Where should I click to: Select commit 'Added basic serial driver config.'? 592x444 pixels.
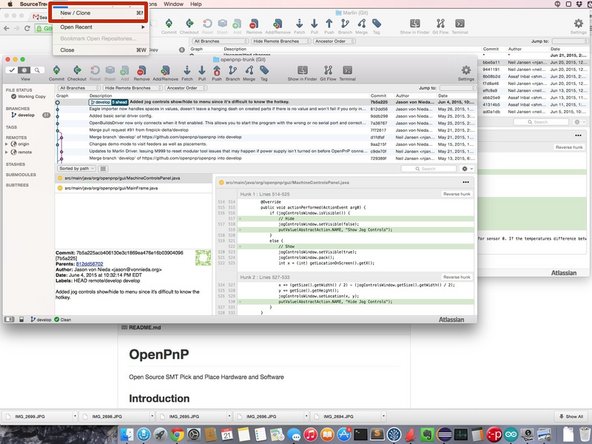(266, 116)
